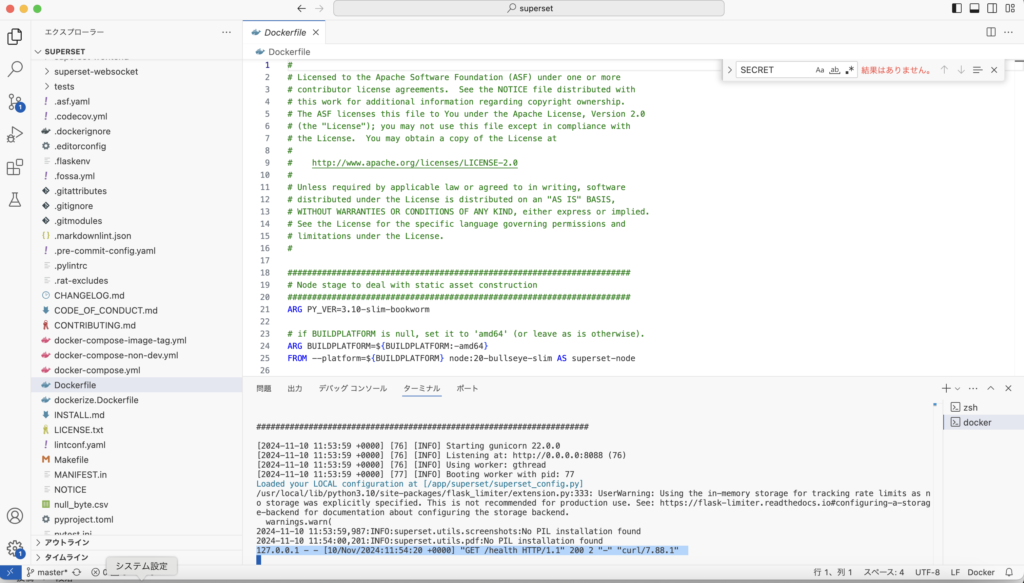Open the Source Control view
1024x583 pixels.
click(15, 102)
